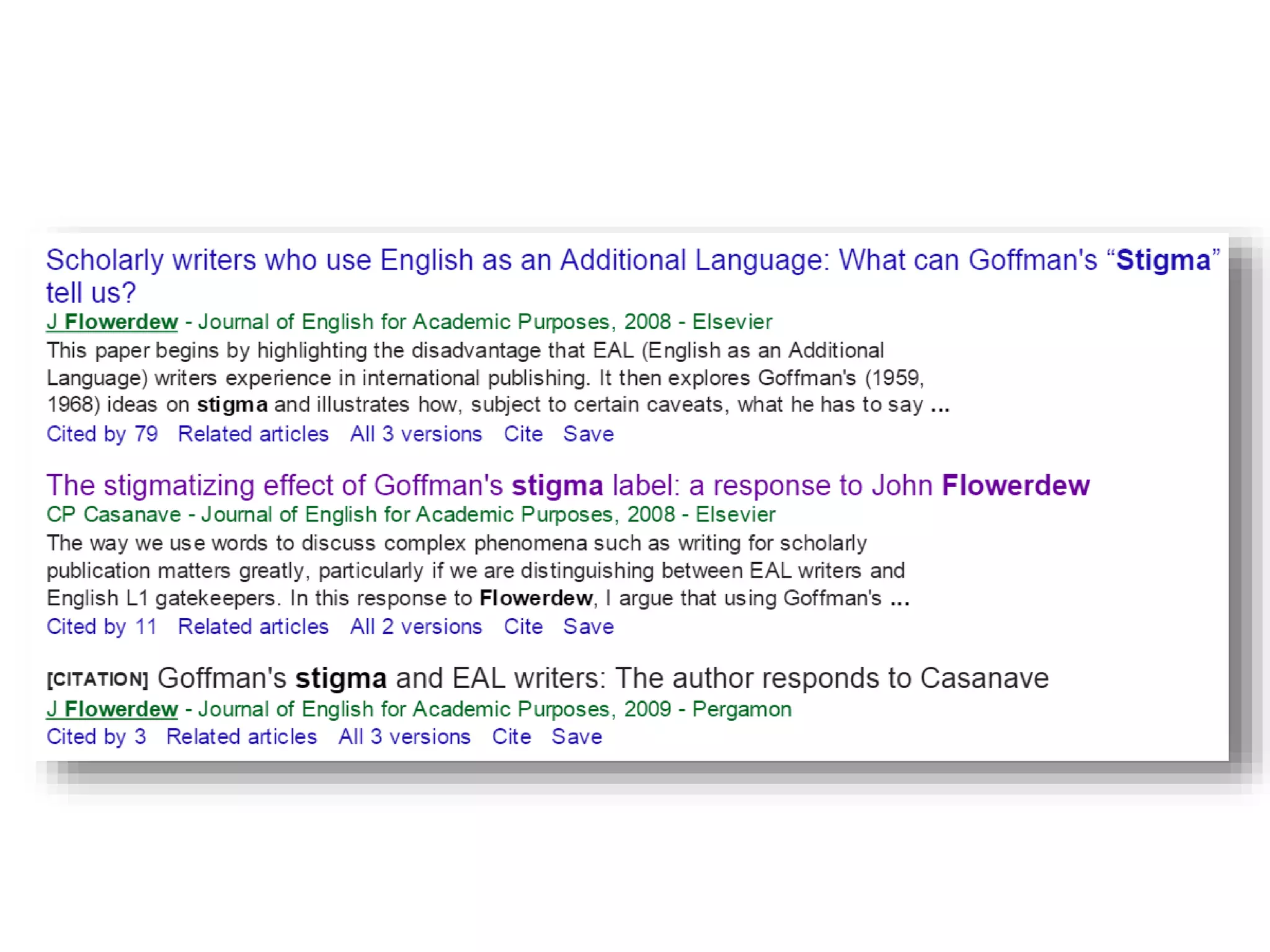Image resolution: width=1270 pixels, height=952 pixels.
Task: Click Cite under the Casanave article
Action: pyautogui.click(x=523, y=627)
